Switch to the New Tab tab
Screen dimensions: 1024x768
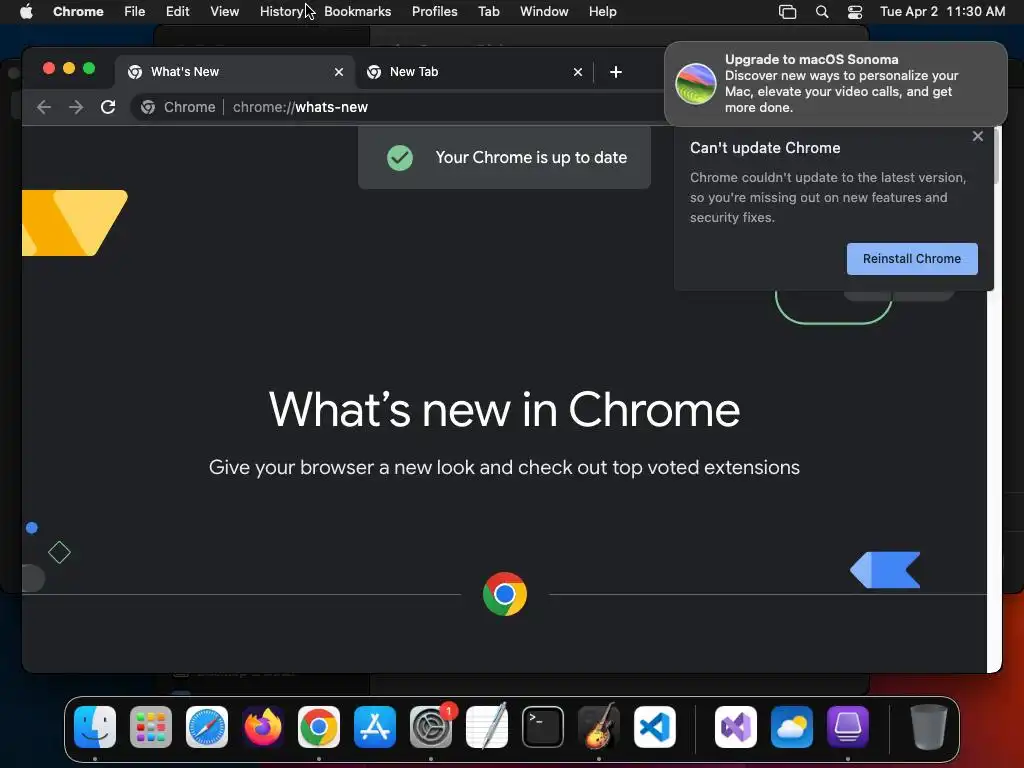(473, 72)
